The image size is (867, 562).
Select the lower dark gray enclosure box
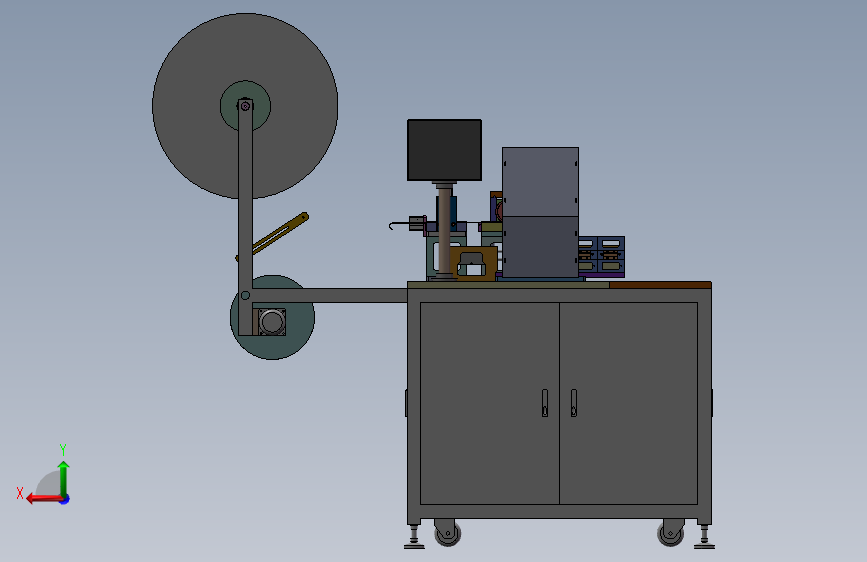(x=540, y=247)
